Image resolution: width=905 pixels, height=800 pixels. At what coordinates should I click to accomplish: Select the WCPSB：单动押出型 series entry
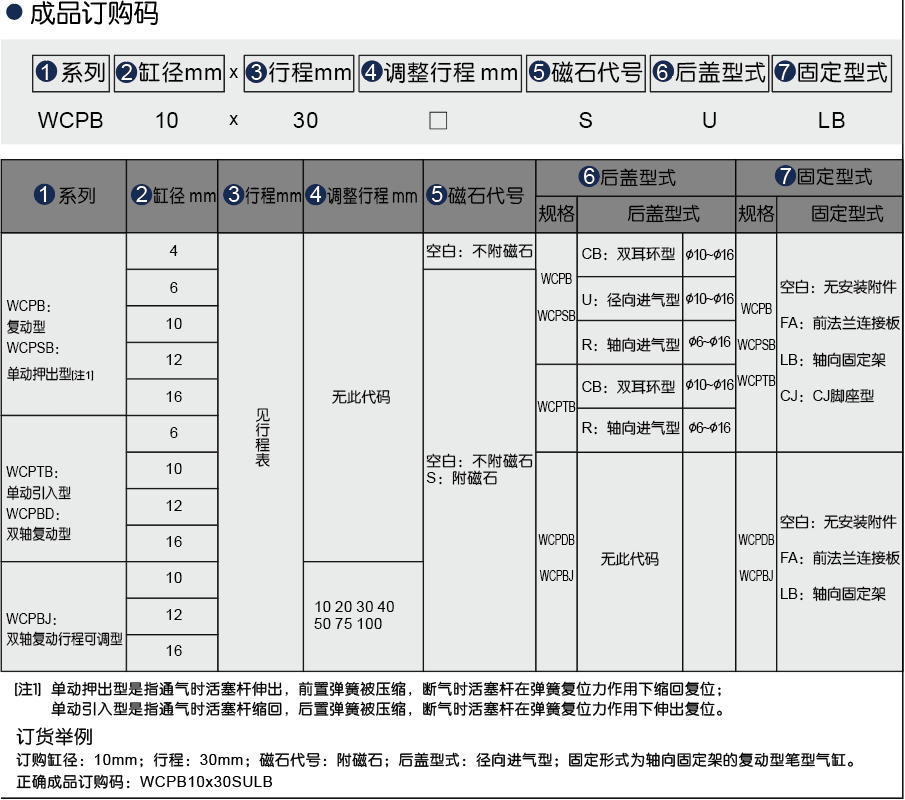[50, 361]
